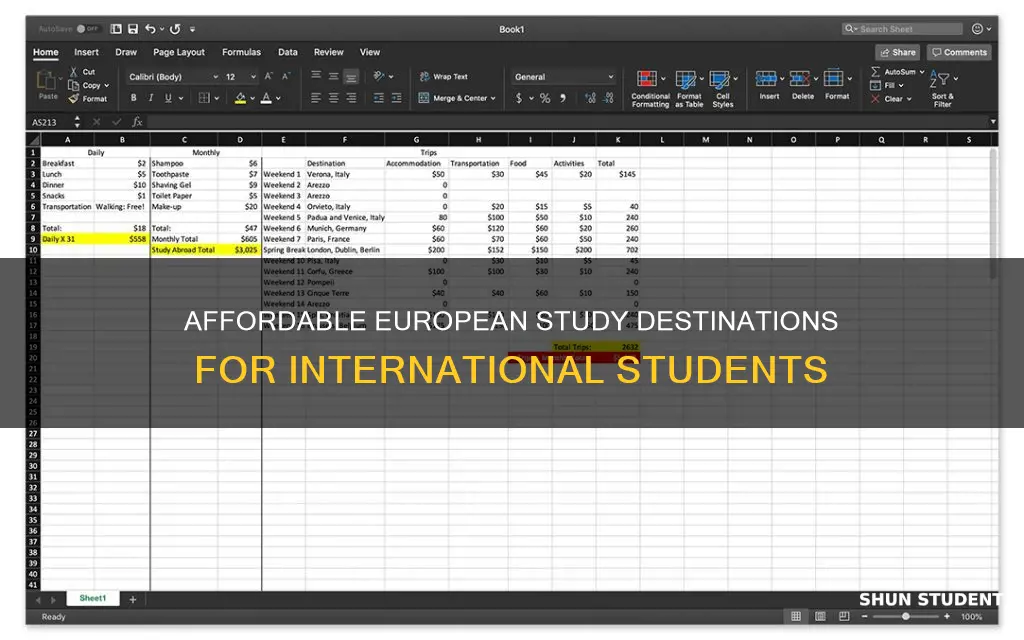The height and width of the screenshot is (640, 1024).
Task: Click the Zoom out minus button
Action: (865, 616)
